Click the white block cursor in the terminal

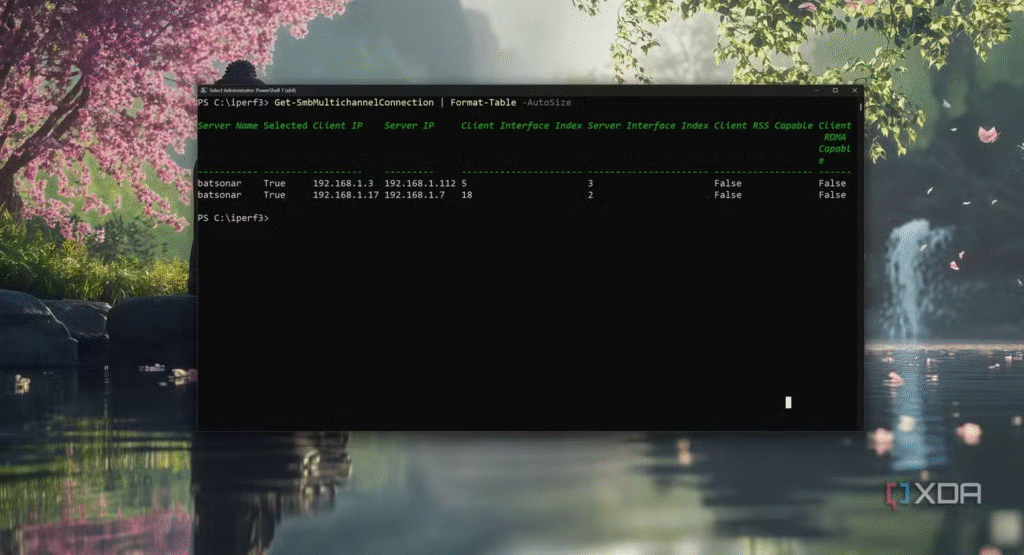click(788, 402)
